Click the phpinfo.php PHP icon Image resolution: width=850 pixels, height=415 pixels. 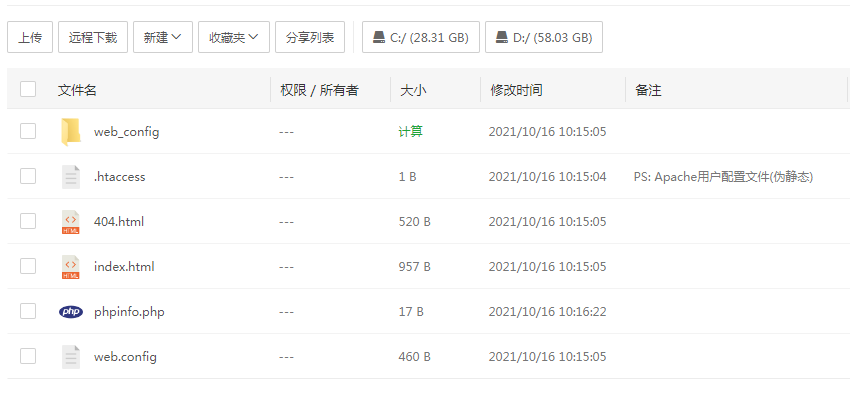point(71,312)
